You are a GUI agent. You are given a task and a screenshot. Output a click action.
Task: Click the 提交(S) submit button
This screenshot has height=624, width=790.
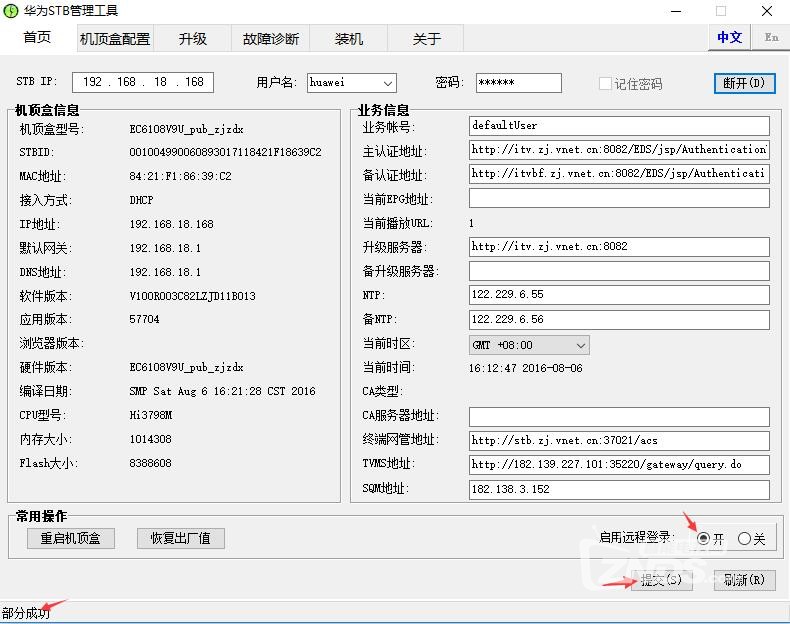click(x=662, y=580)
